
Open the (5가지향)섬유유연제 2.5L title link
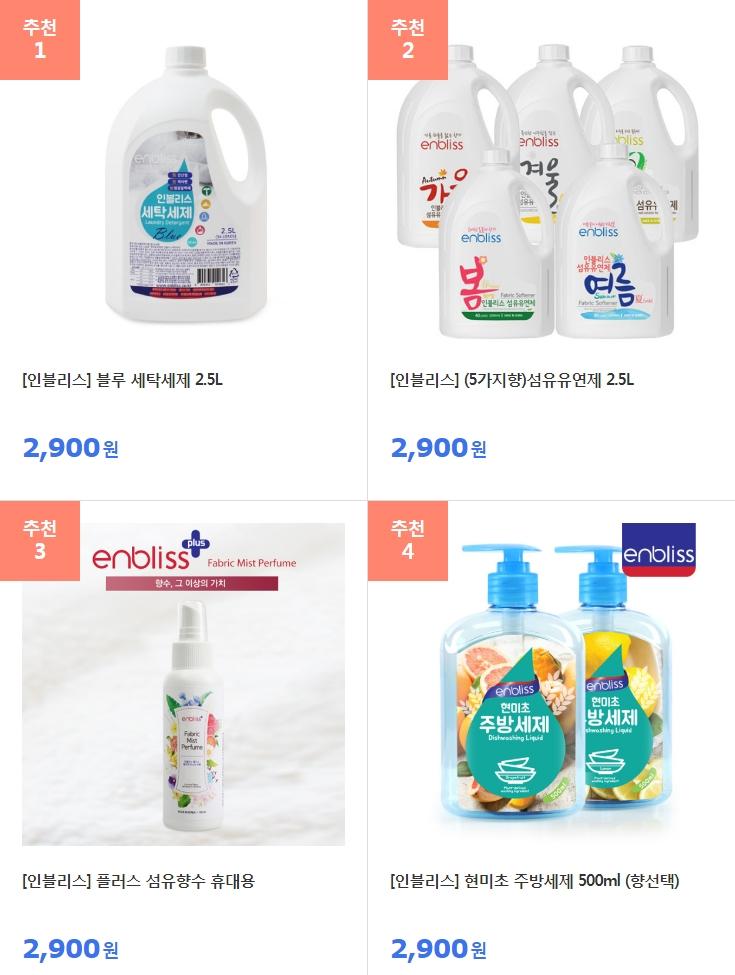coord(512,379)
